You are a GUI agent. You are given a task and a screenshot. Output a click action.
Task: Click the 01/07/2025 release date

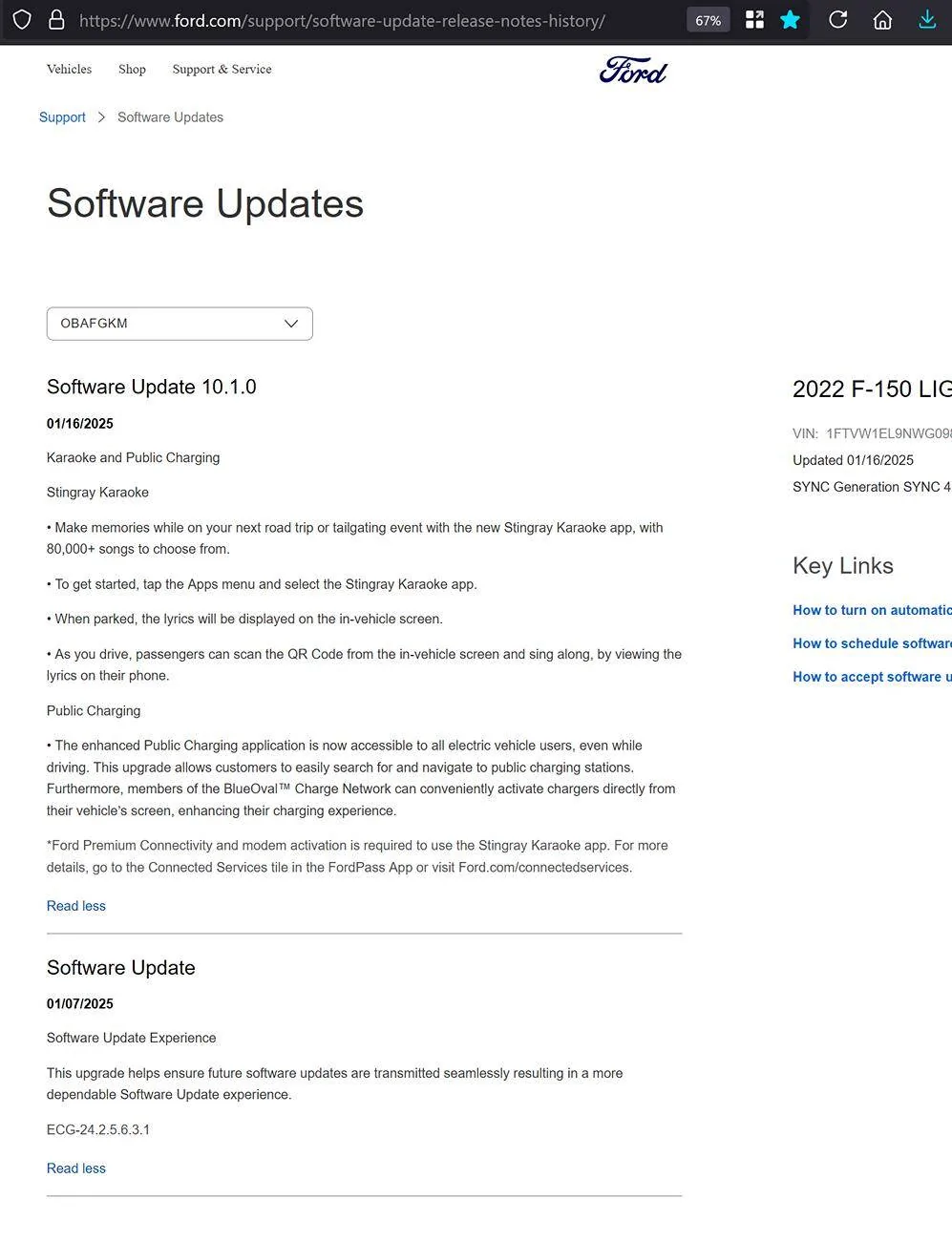pyautogui.click(x=80, y=1004)
